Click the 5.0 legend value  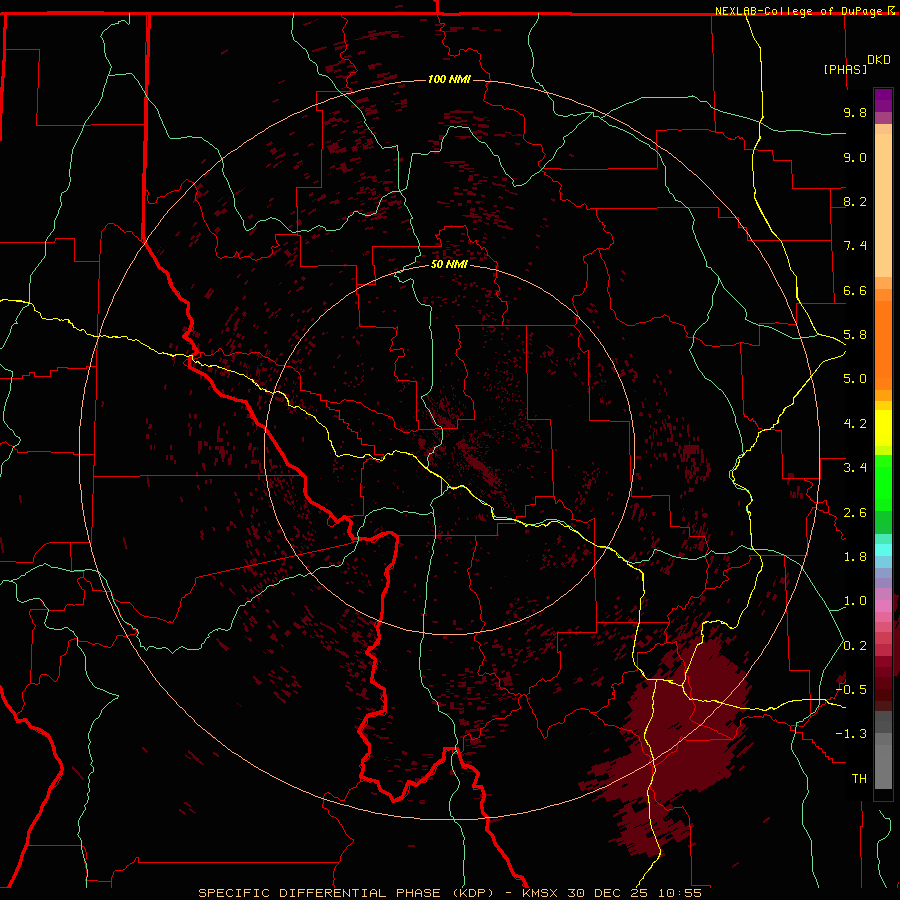[855, 379]
